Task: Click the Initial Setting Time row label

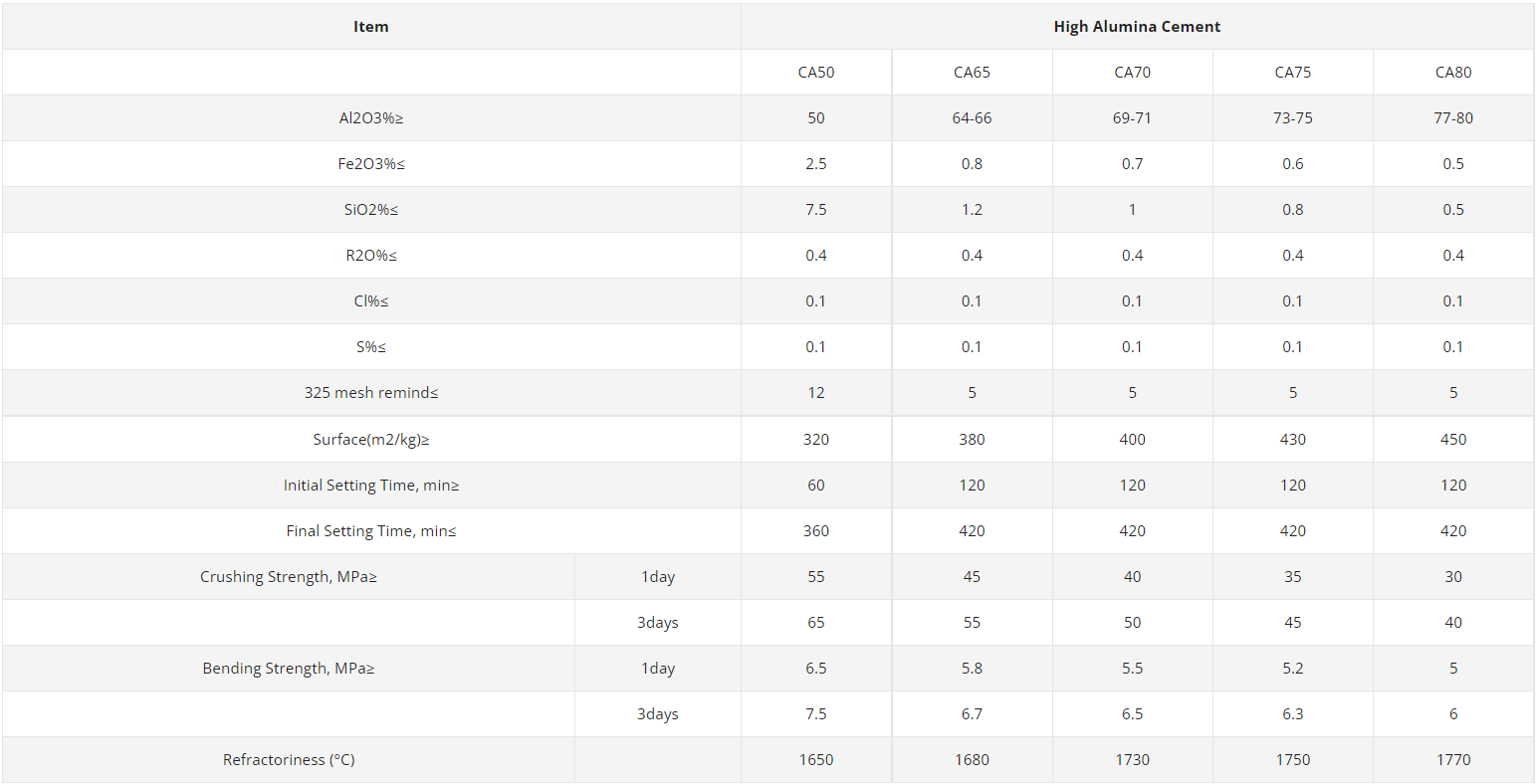Action: coord(371,486)
